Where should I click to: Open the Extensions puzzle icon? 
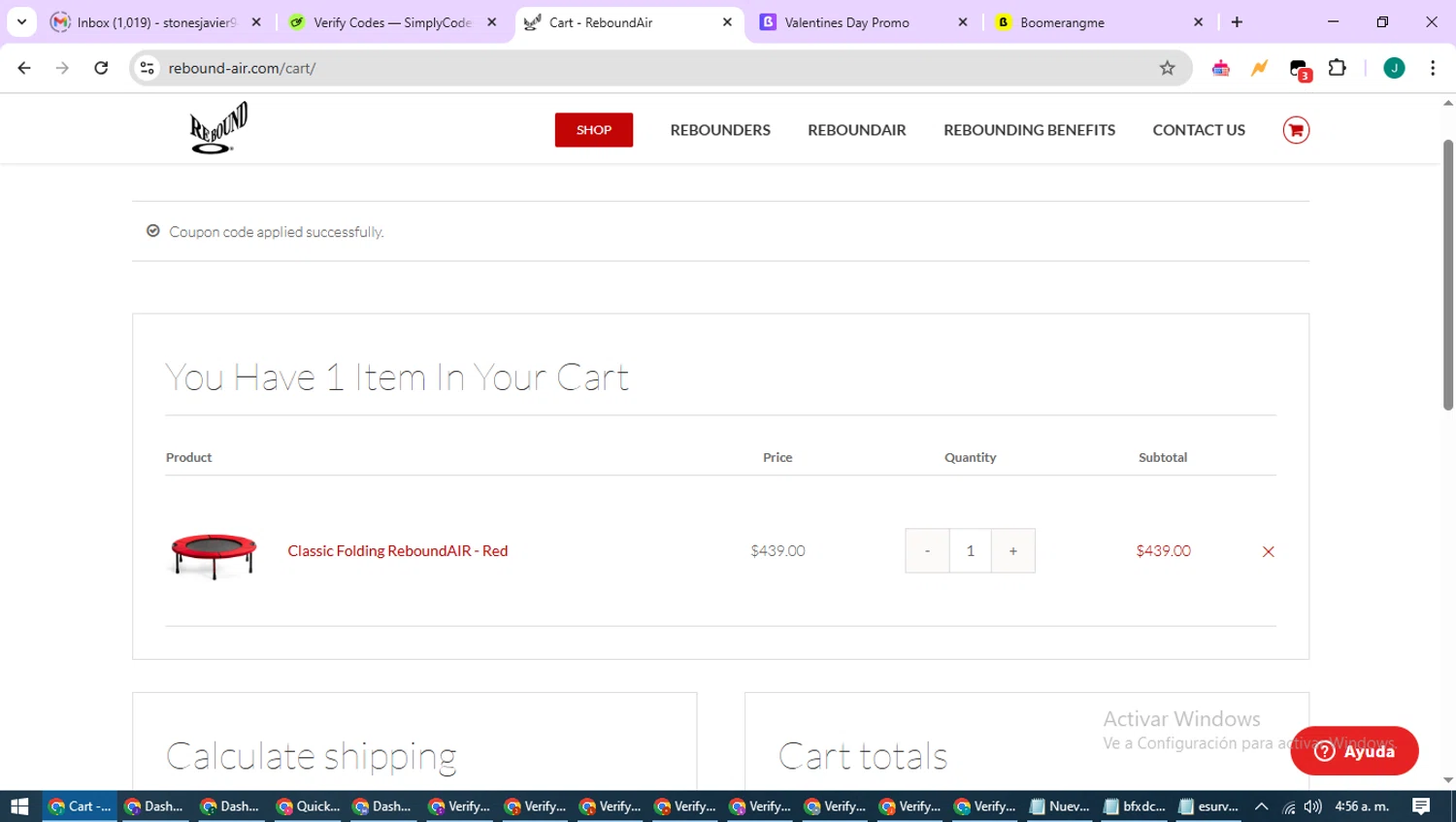coord(1338,68)
